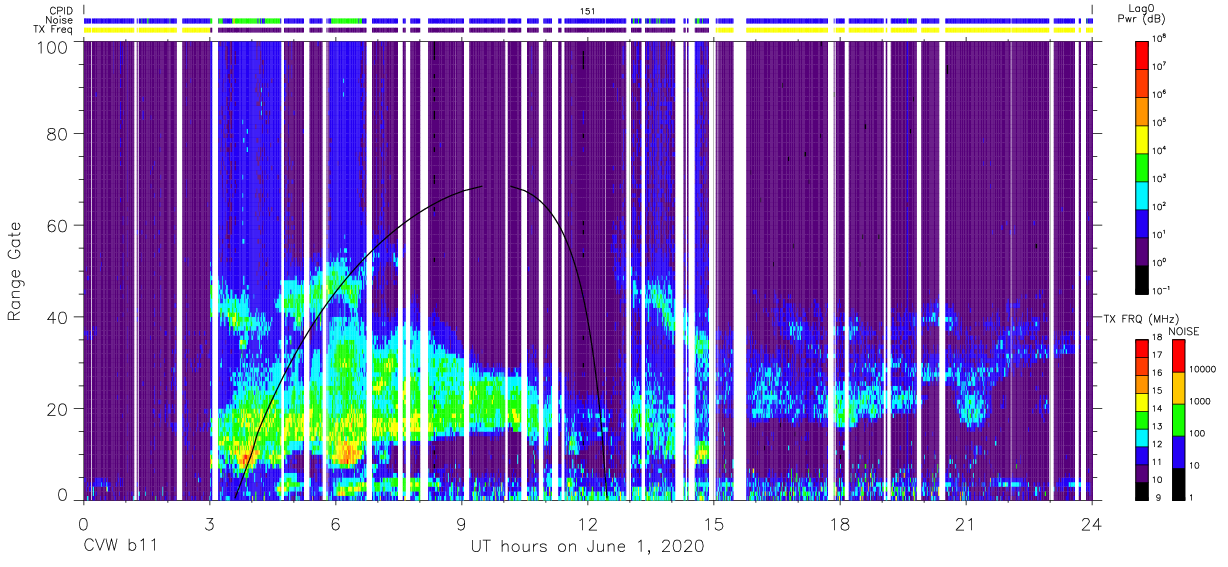The width and height of the screenshot is (1228, 567).
Task: Click the '40' tick label on the Range Gate axis
Action: 58,317
